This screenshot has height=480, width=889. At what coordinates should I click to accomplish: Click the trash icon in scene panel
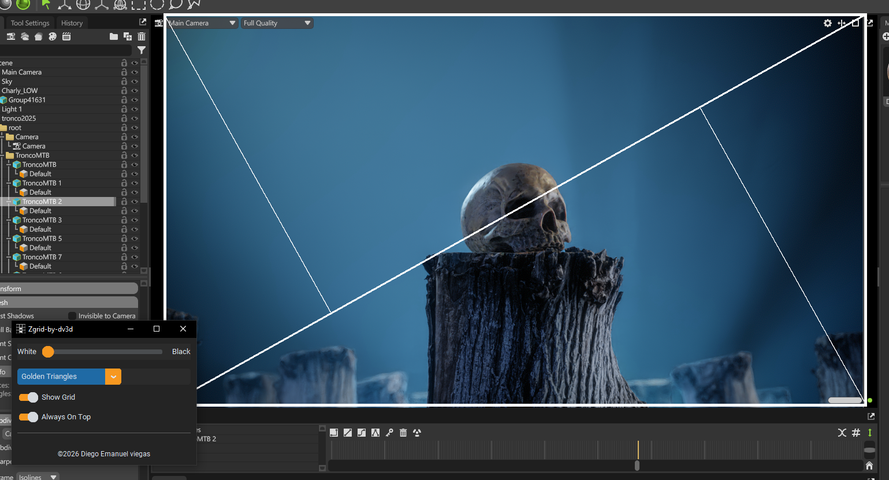coord(141,37)
